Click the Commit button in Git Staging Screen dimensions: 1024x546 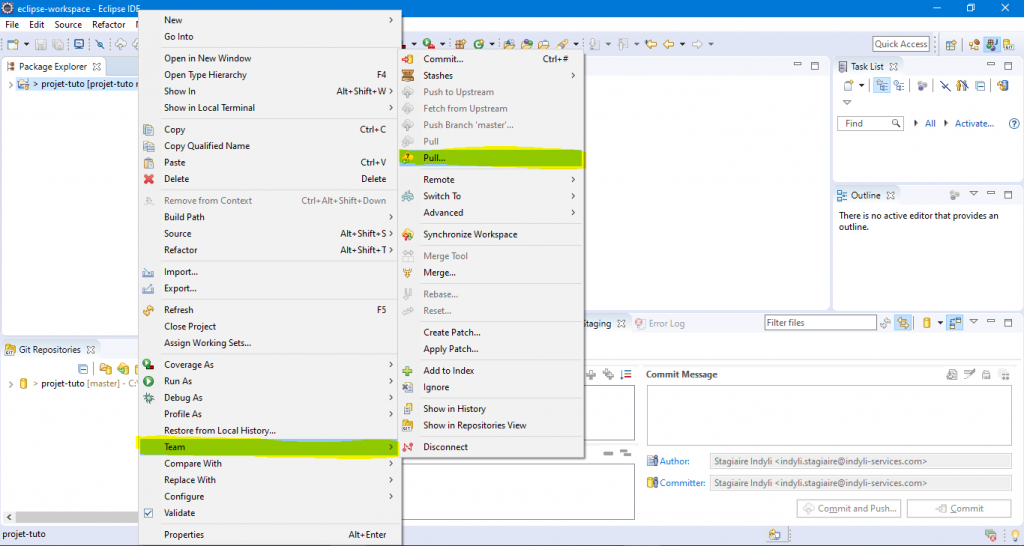[959, 508]
